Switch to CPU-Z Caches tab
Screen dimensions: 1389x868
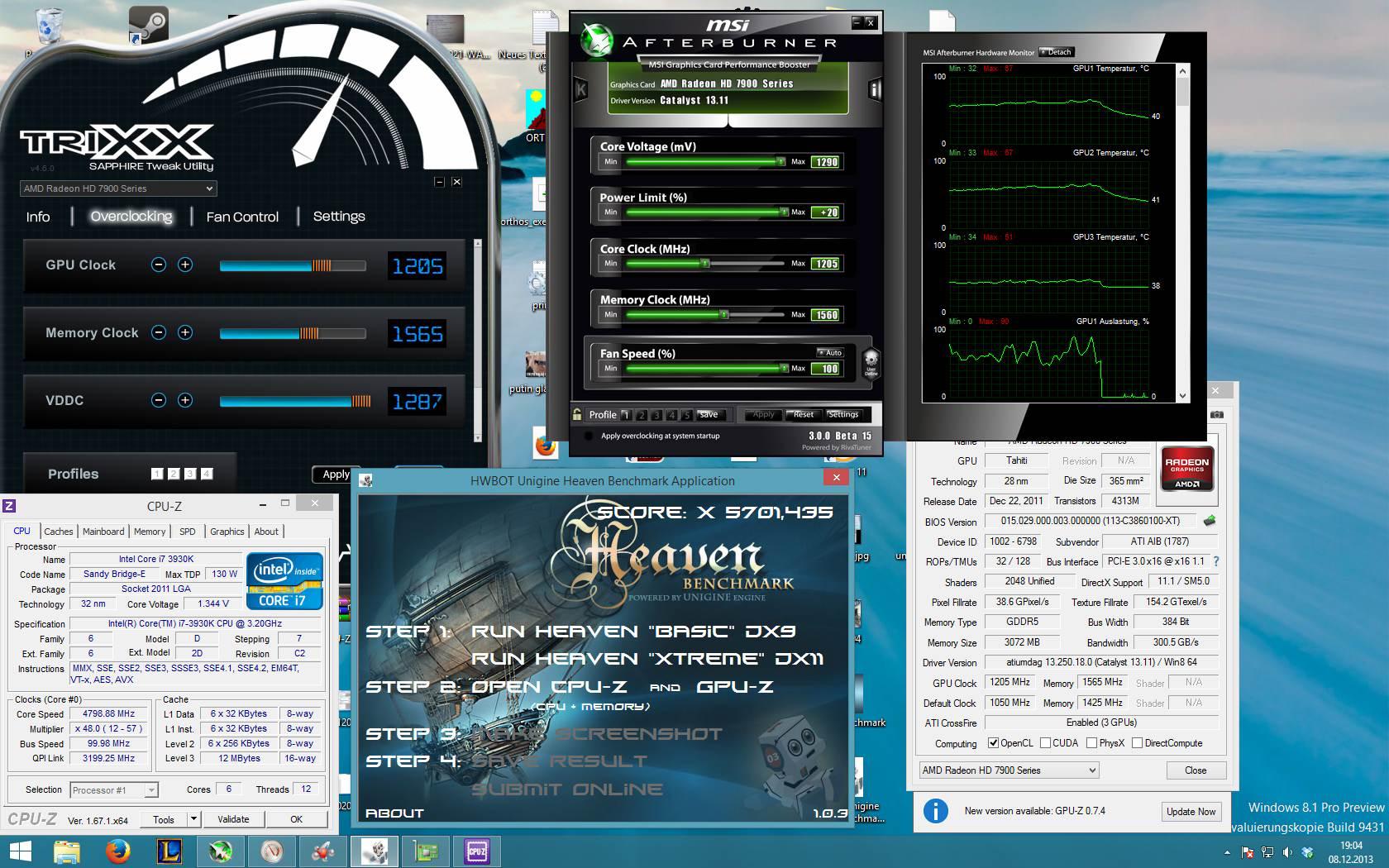click(x=58, y=532)
